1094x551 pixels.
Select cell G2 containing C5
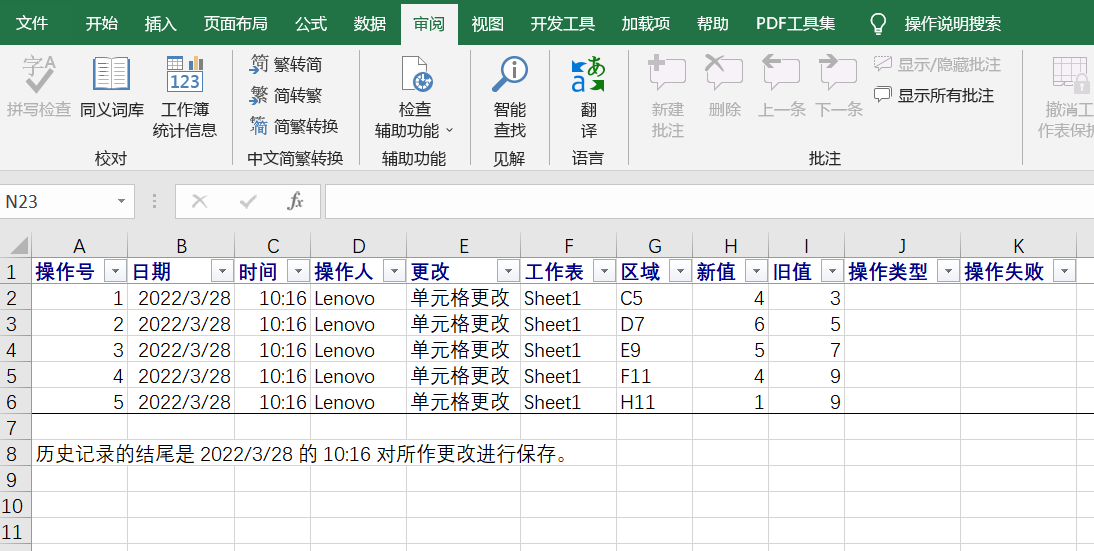654,298
